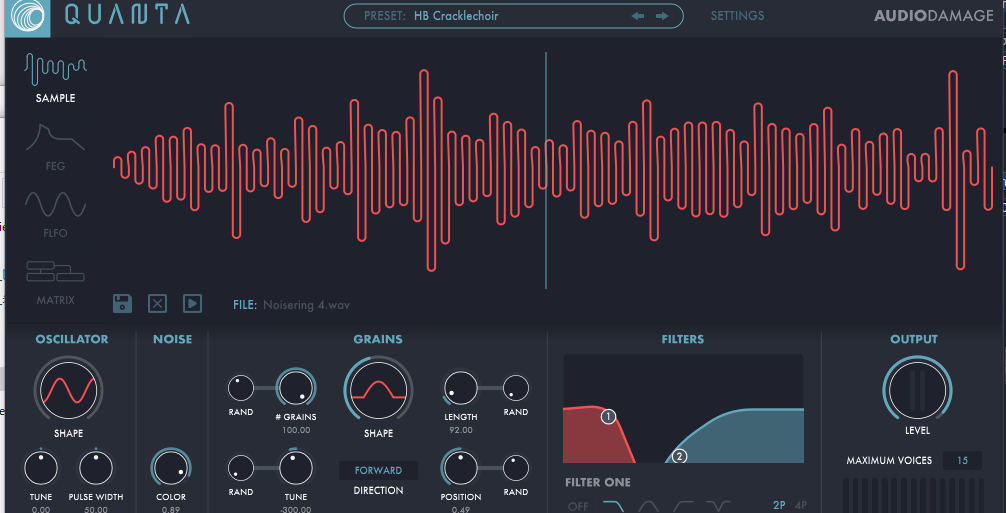Open the SETTINGS menu
1006x513 pixels.
coord(737,16)
